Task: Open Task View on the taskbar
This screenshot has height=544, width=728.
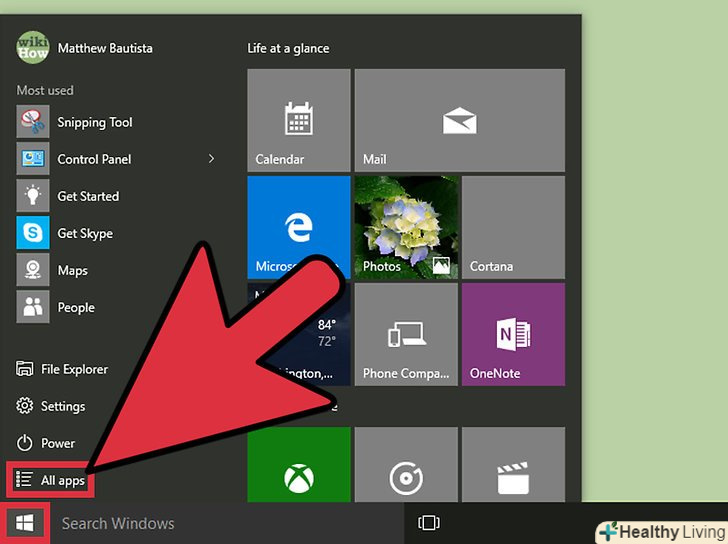Action: click(429, 523)
